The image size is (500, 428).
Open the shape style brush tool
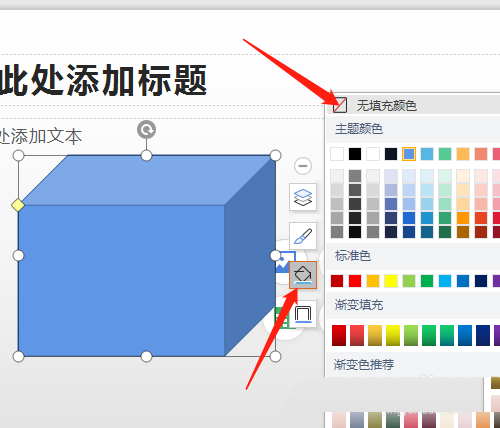(x=303, y=236)
